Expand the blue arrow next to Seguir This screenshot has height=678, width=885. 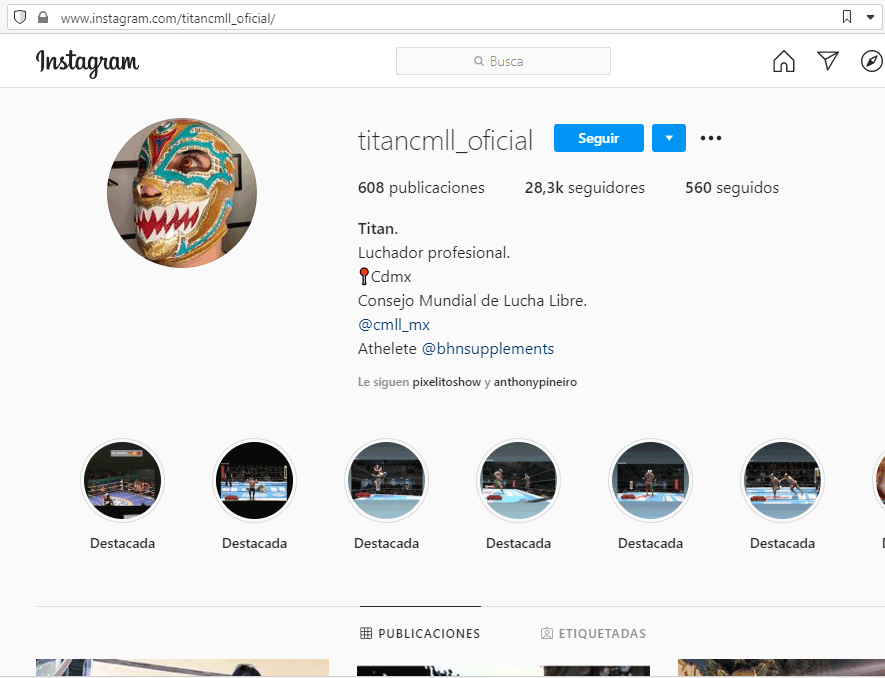(668, 138)
